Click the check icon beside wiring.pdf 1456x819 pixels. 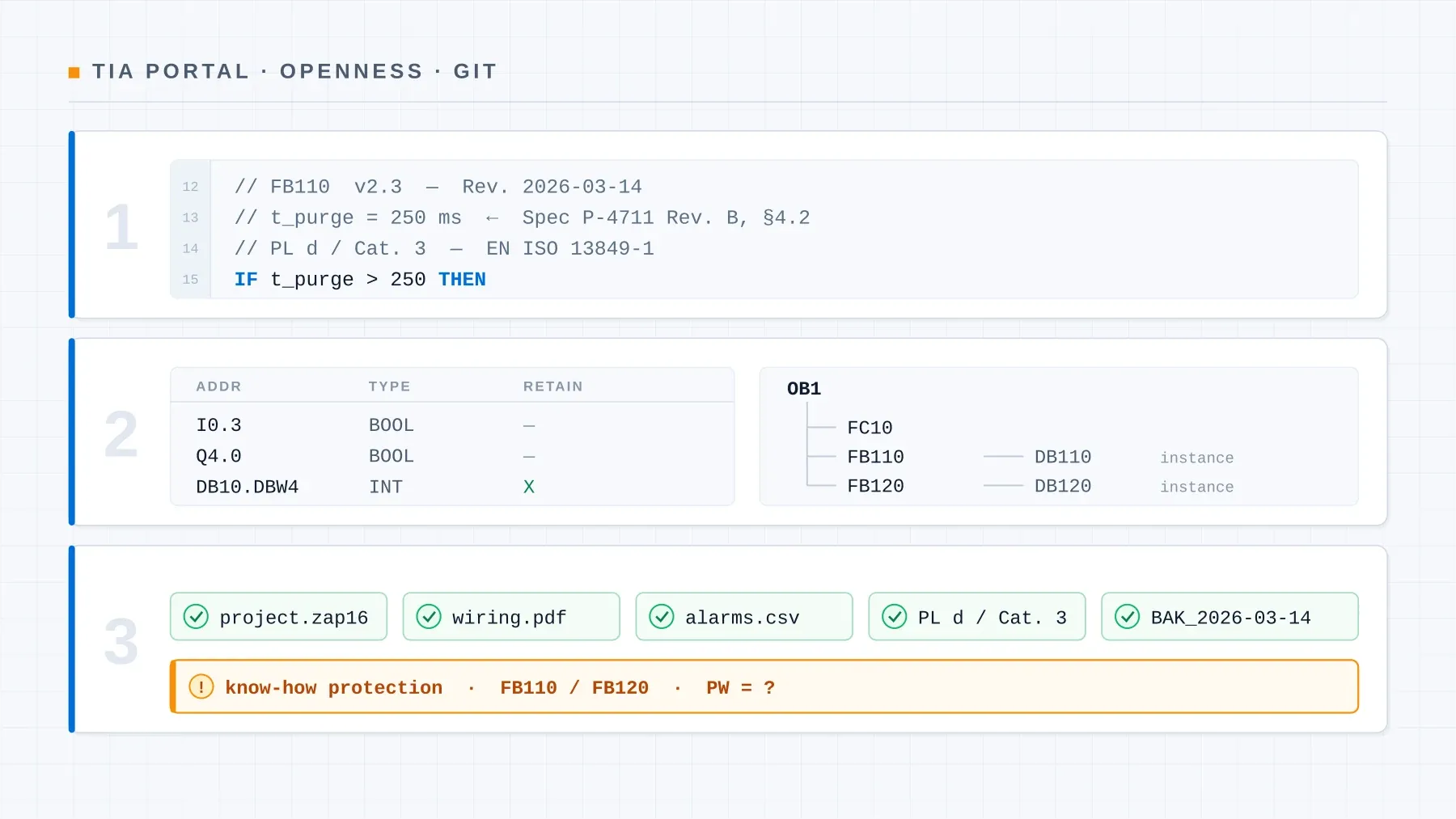click(429, 617)
